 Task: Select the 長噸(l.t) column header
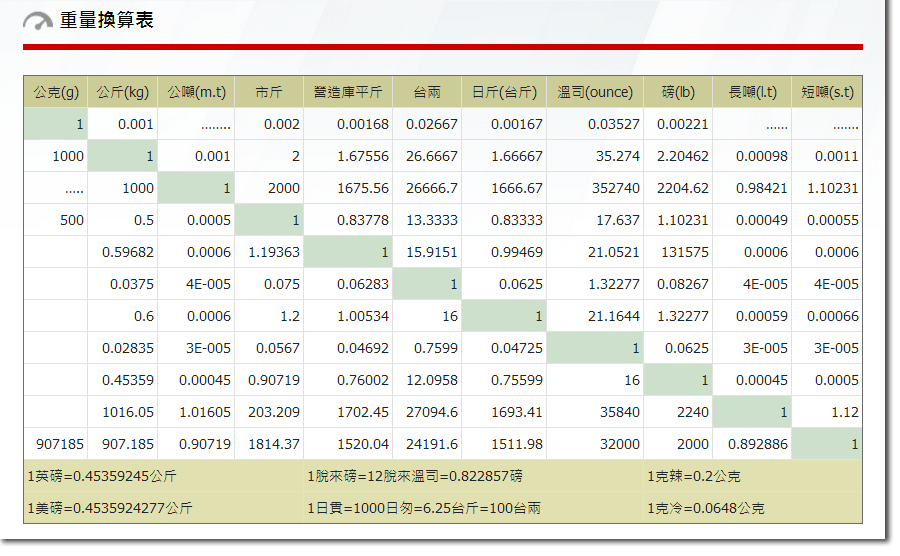(752, 92)
